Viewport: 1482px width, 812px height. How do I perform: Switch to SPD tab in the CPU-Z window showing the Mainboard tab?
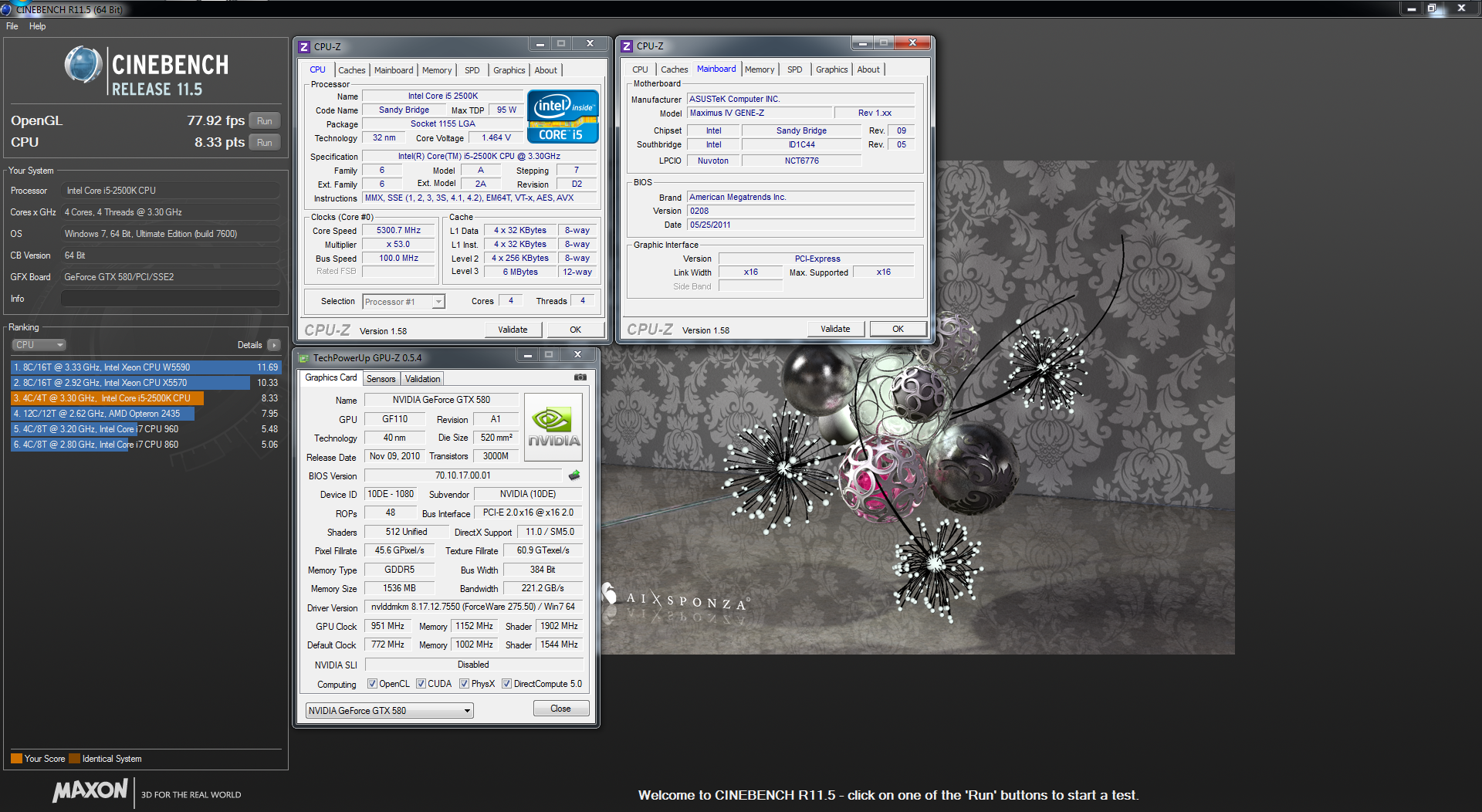point(795,69)
